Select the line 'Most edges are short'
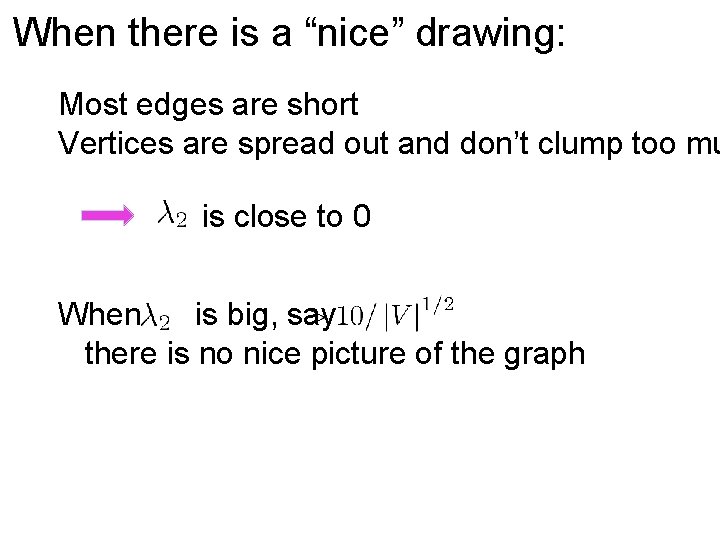Screen dimensions: 720x540 coord(209,105)
